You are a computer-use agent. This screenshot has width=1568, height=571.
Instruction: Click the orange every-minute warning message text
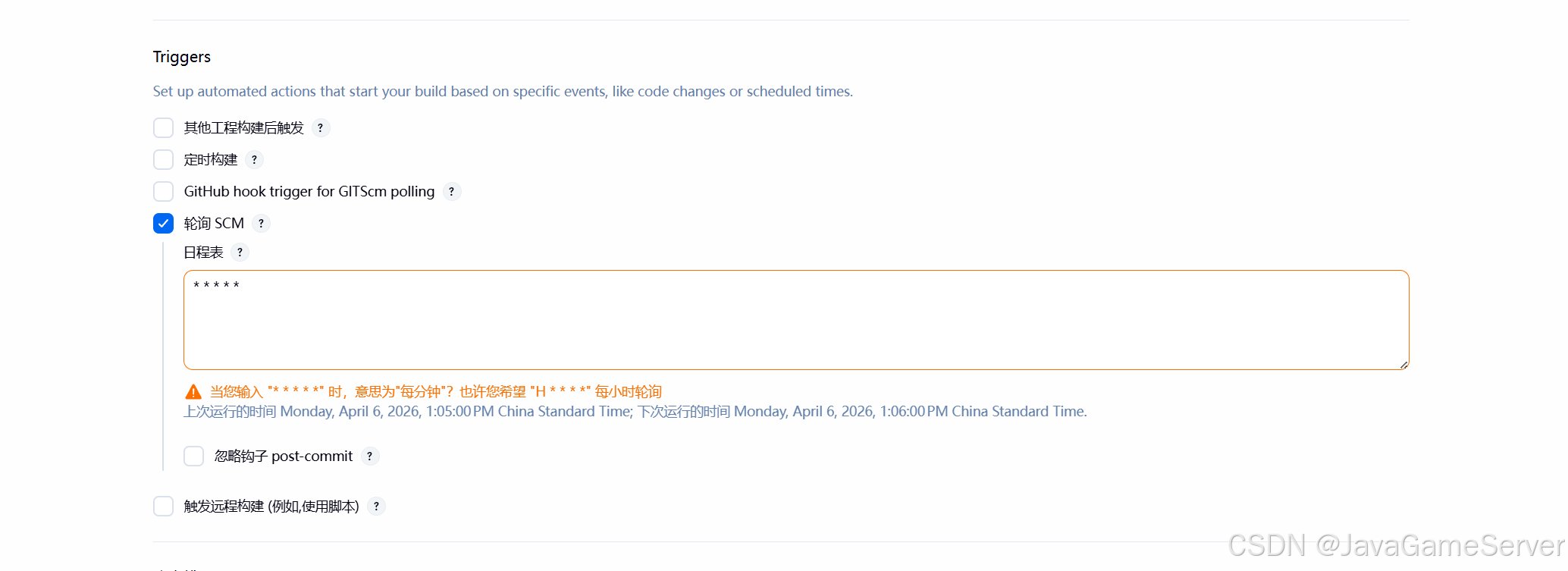436,392
